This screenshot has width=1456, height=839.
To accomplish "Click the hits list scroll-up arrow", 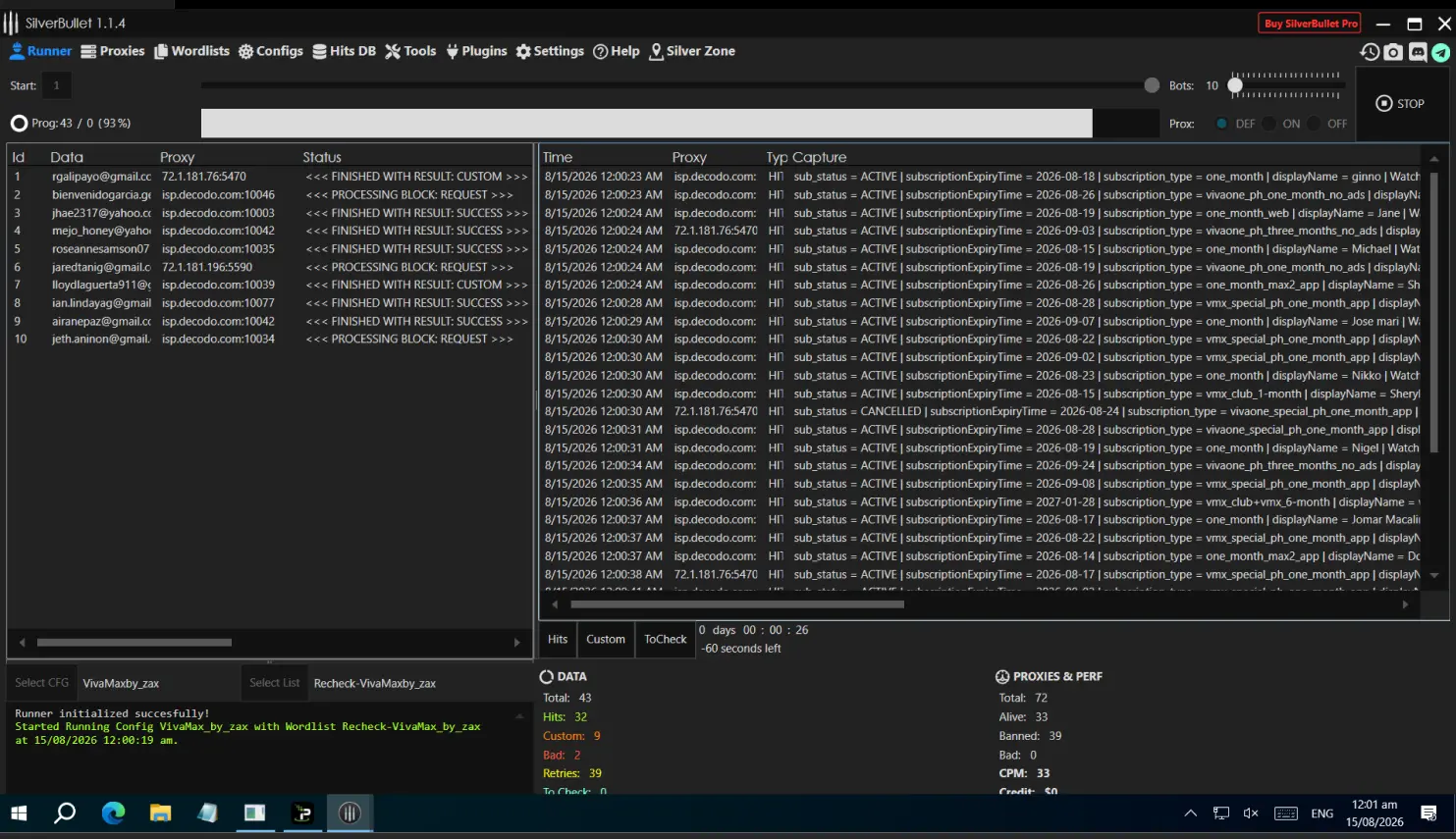I will (x=1434, y=158).
